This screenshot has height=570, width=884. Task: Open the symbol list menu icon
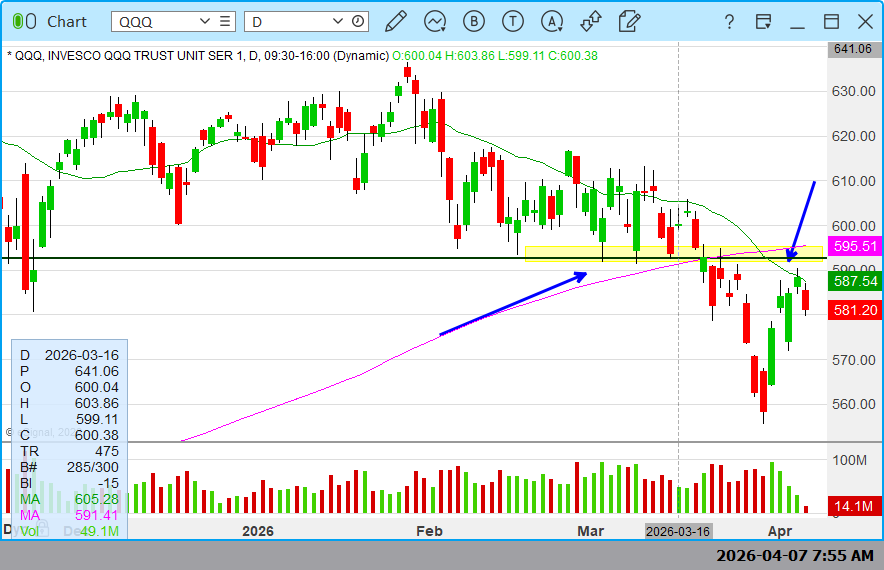(x=225, y=21)
